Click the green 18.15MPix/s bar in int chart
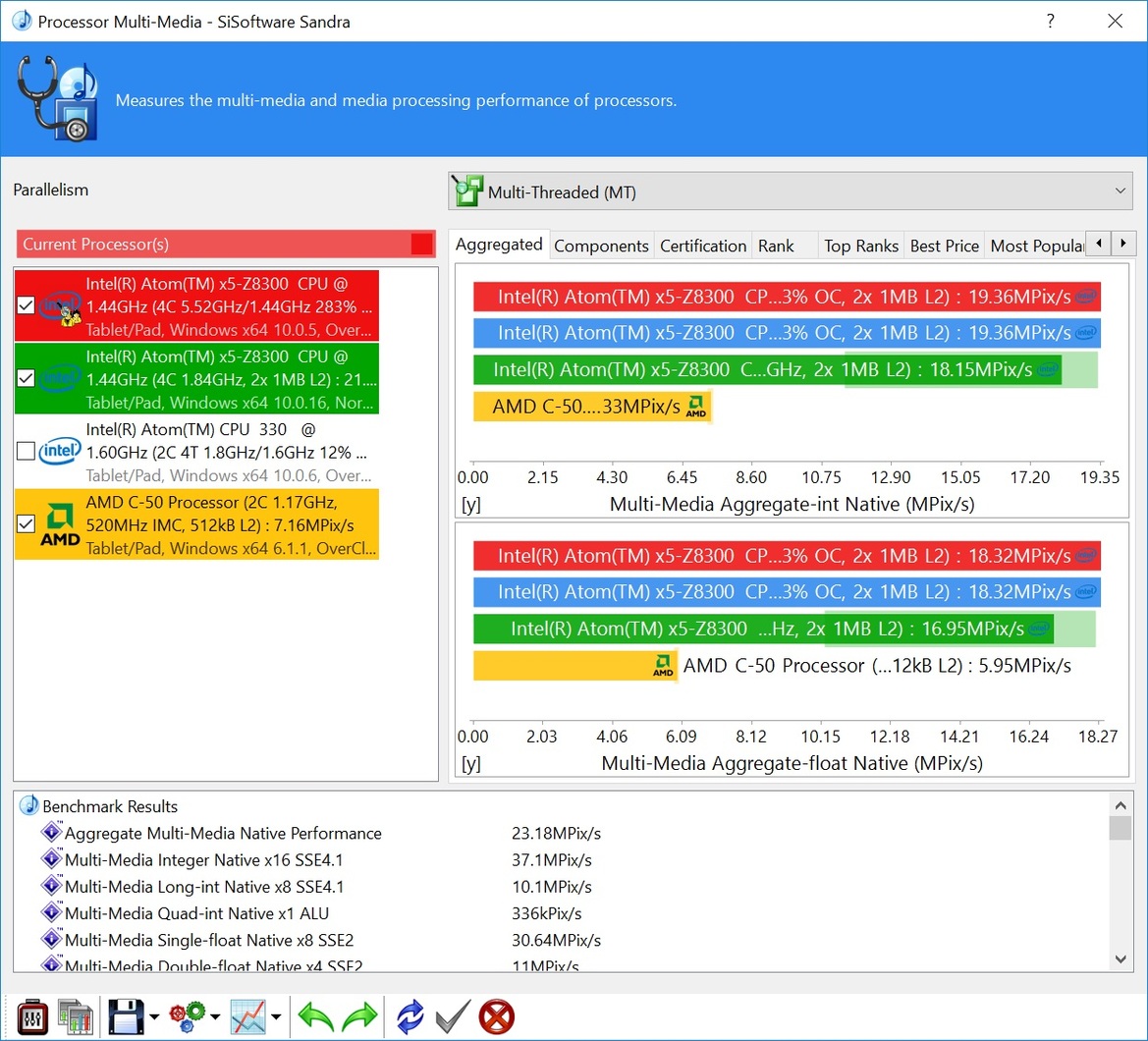 [x=767, y=369]
